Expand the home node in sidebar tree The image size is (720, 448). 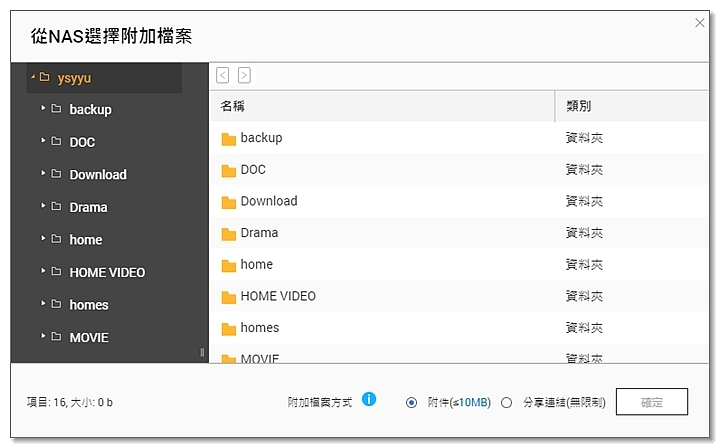point(43,238)
